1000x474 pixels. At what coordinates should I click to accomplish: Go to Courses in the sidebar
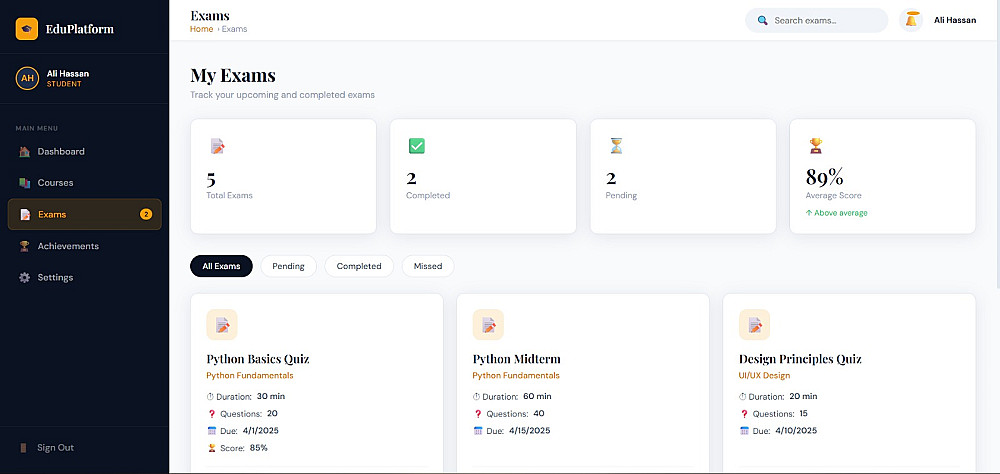click(55, 183)
